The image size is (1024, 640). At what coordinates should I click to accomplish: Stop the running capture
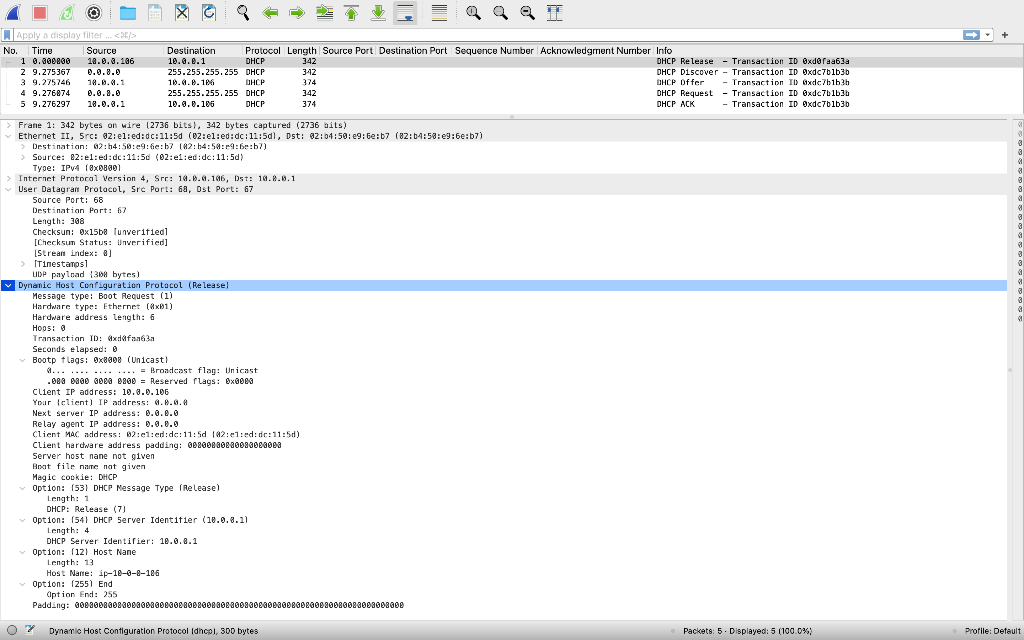(x=38, y=12)
